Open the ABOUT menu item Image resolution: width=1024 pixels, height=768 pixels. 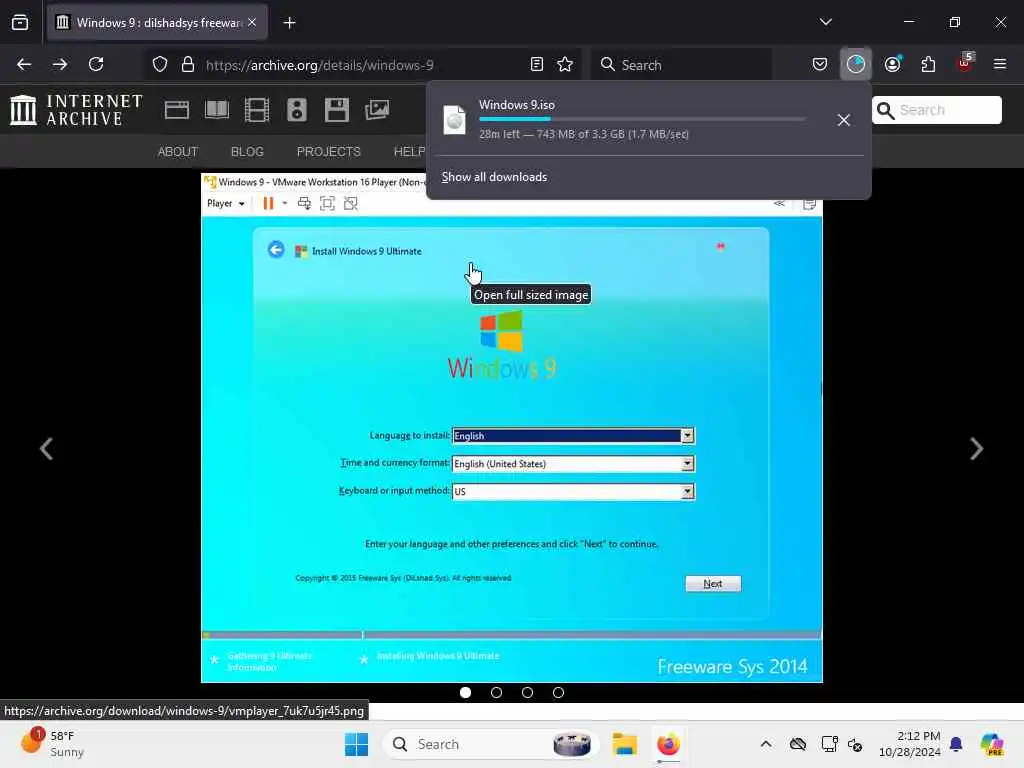pyautogui.click(x=178, y=152)
